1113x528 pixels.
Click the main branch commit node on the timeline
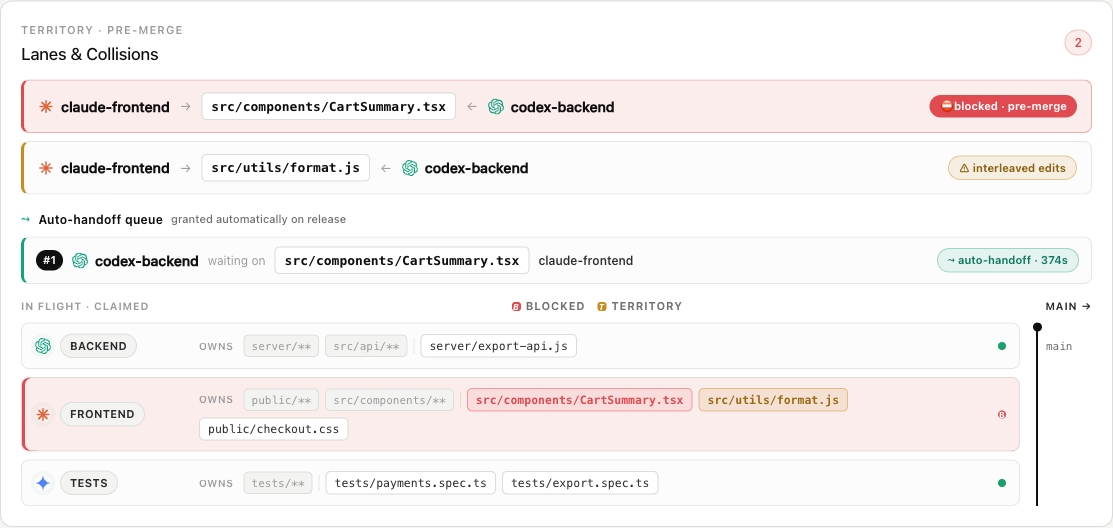[1037, 327]
